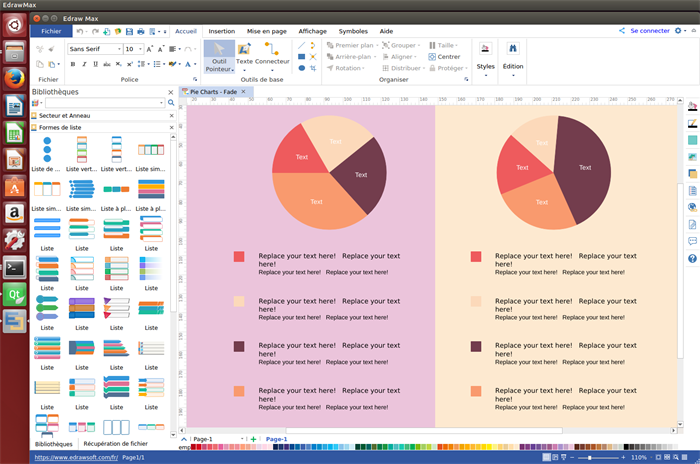Image resolution: width=700 pixels, height=464 pixels.
Task: Open System Settings from the dock
Action: tap(14, 241)
